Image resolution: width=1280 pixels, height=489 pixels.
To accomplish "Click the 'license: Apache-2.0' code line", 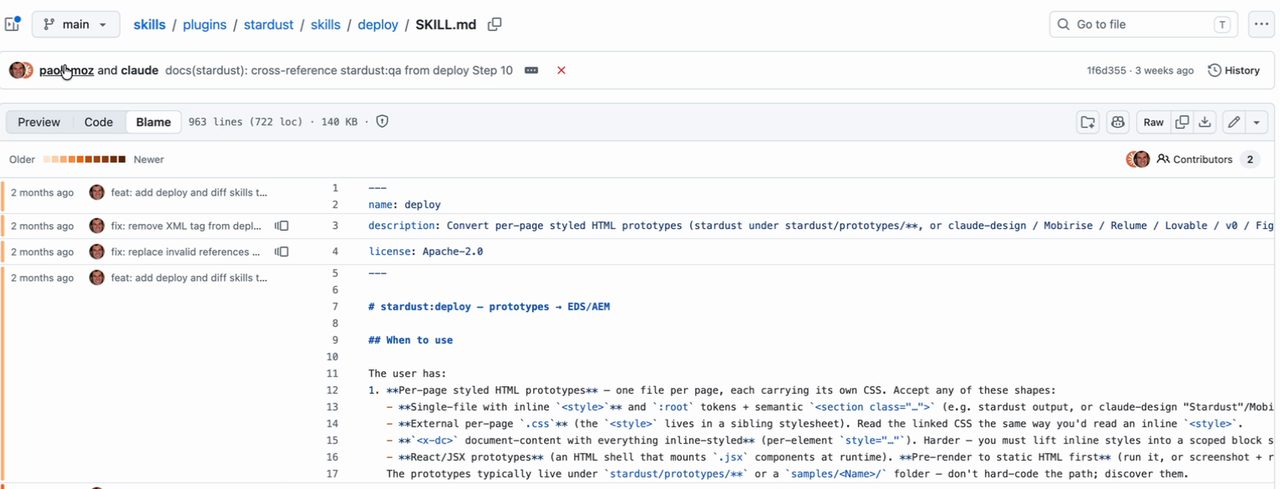I will click(x=425, y=252).
